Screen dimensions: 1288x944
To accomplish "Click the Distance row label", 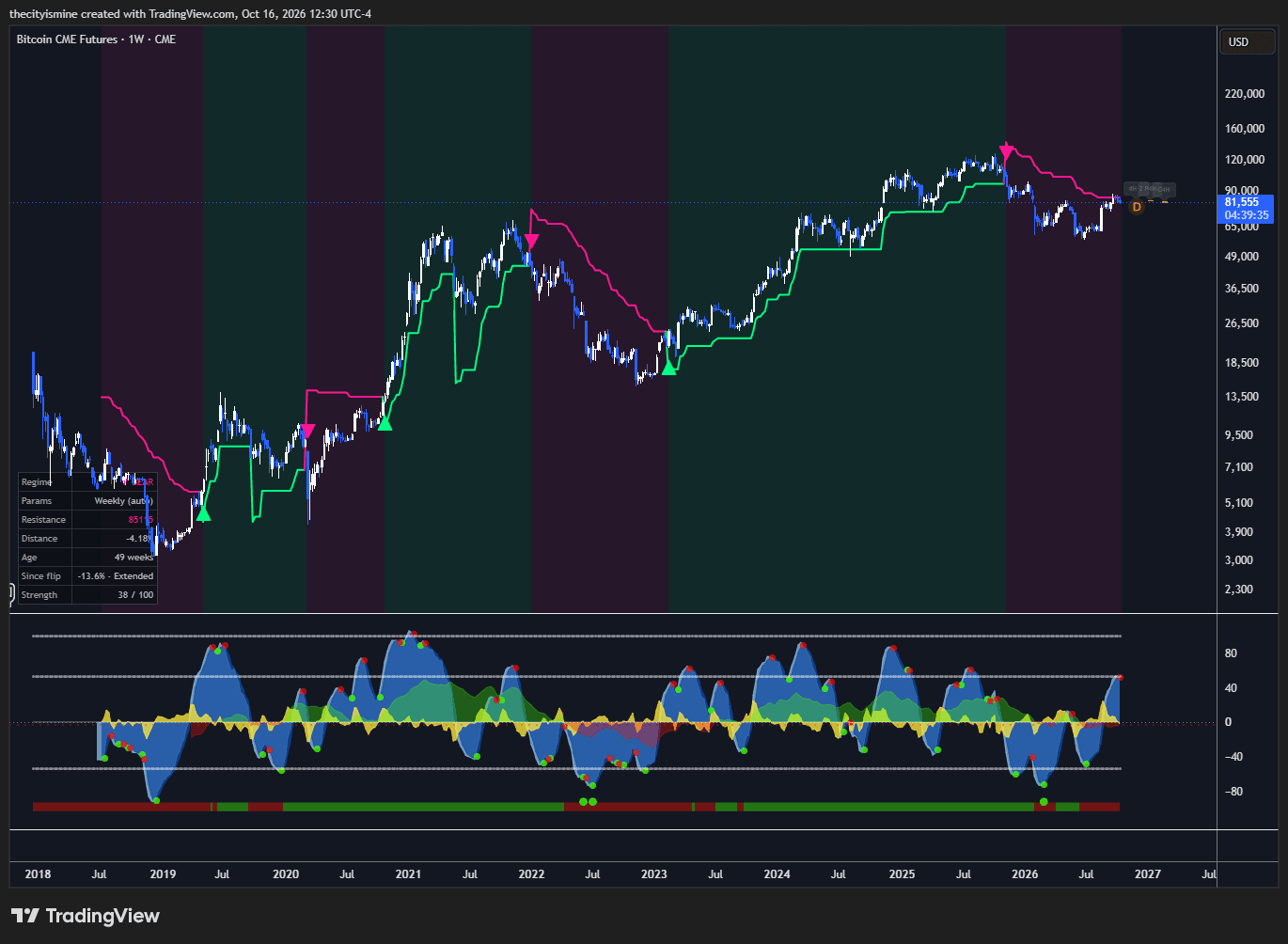I will pyautogui.click(x=39, y=539).
